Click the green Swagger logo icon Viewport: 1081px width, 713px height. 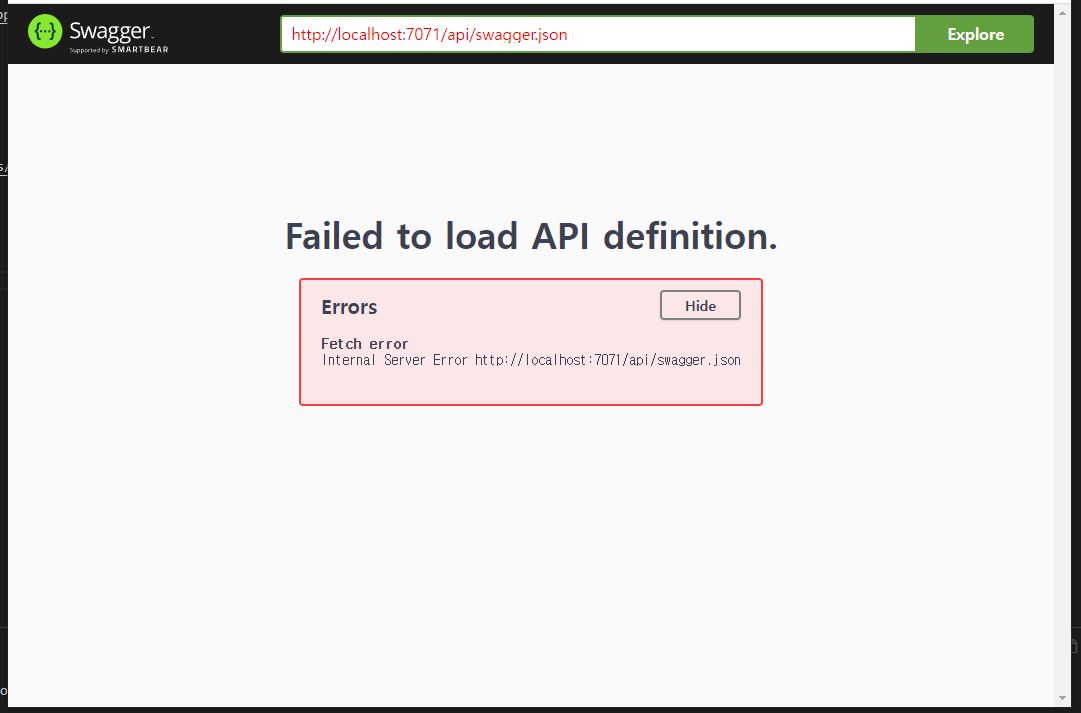point(45,32)
